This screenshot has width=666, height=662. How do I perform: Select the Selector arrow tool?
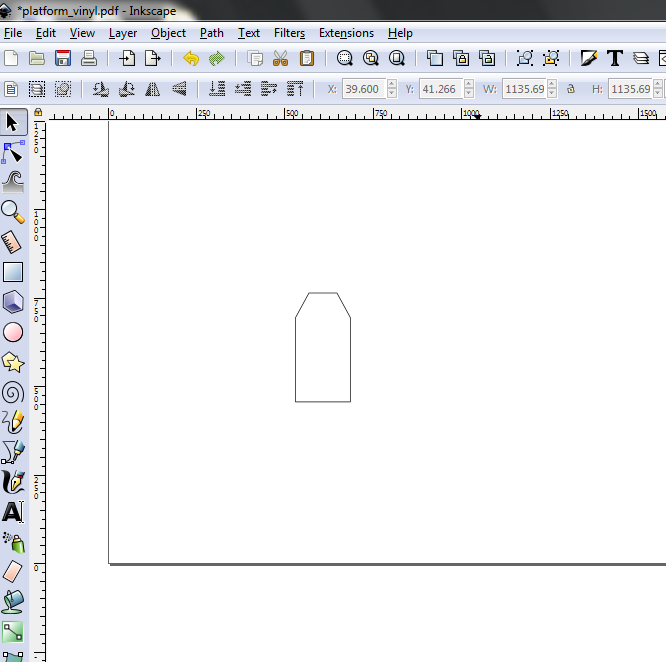point(13,123)
